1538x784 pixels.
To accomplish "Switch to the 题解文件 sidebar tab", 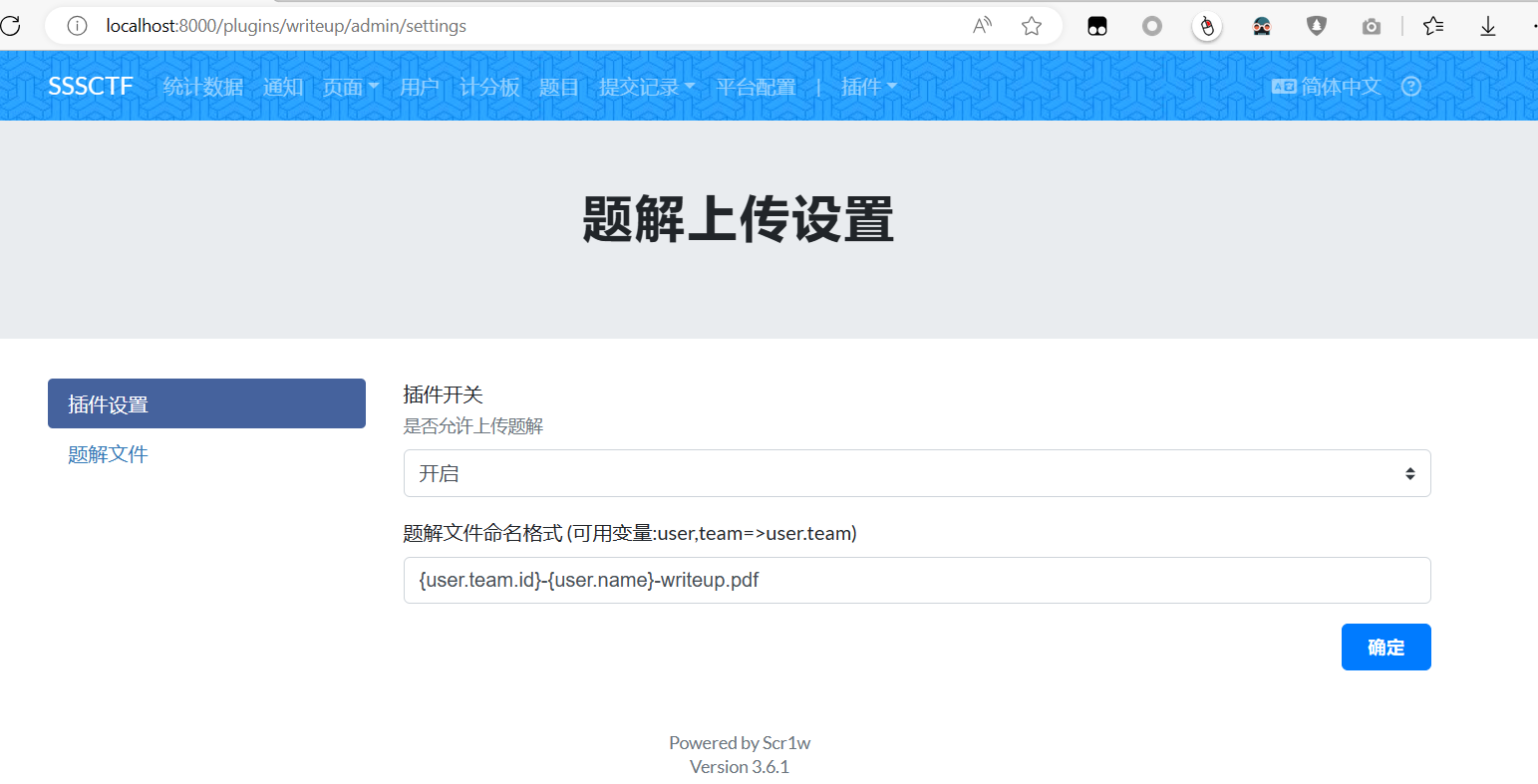I will click(108, 454).
